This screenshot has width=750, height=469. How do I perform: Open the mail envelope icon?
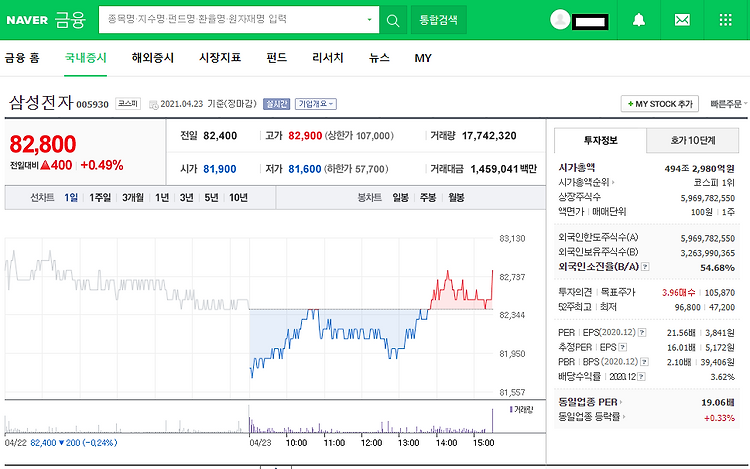[x=682, y=20]
